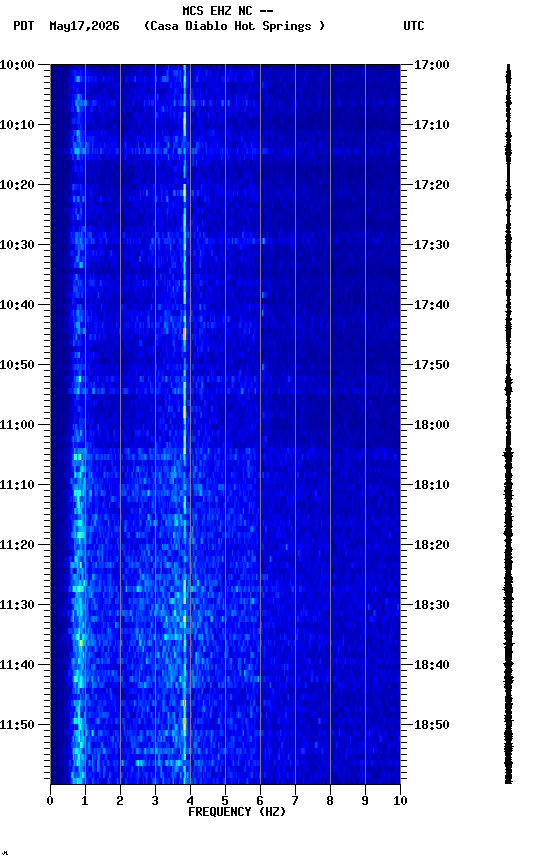Click the 4 Hz frequency tick label
552x864 pixels.
point(190,801)
